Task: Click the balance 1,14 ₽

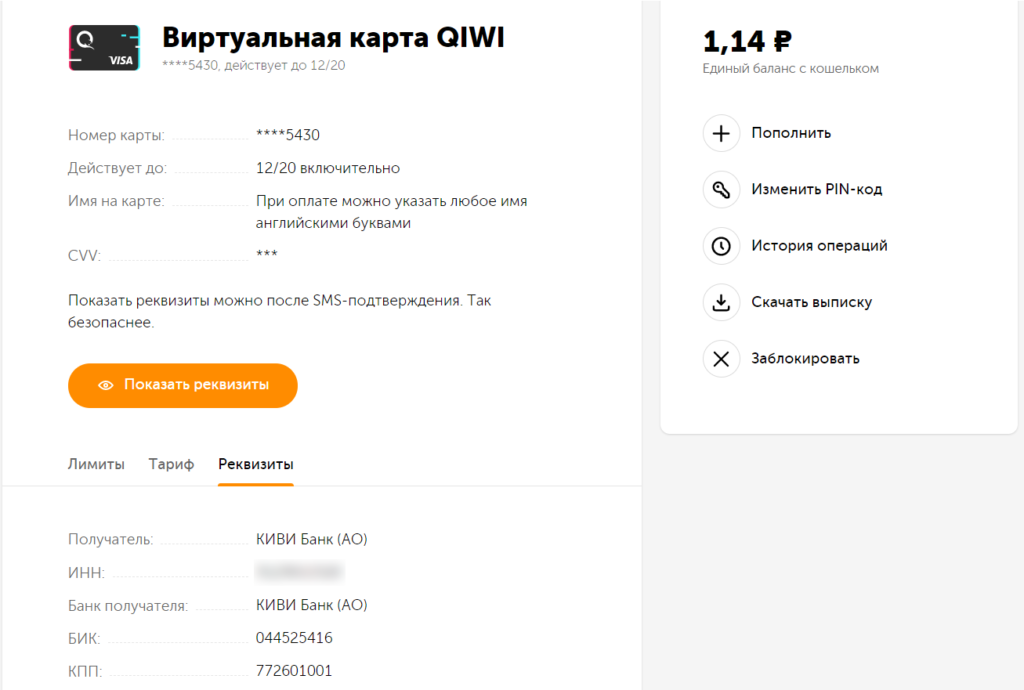Action: coord(747,41)
